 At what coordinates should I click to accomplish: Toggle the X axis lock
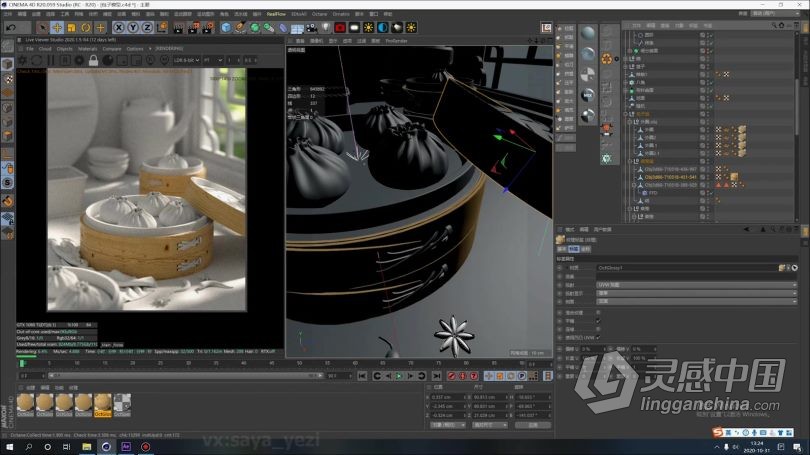pyautogui.click(x=119, y=27)
